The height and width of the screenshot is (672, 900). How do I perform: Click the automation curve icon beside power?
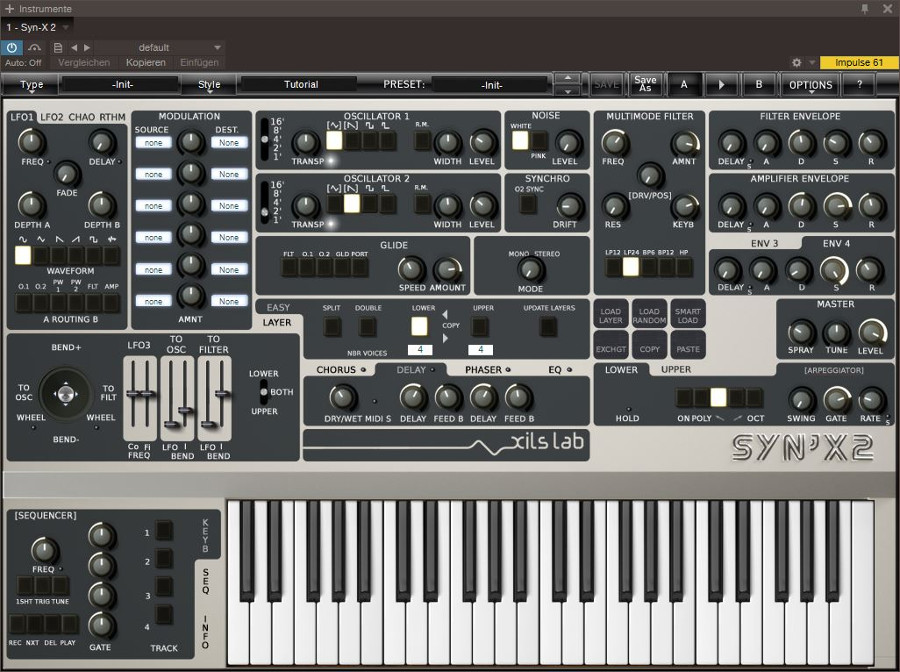pos(34,48)
